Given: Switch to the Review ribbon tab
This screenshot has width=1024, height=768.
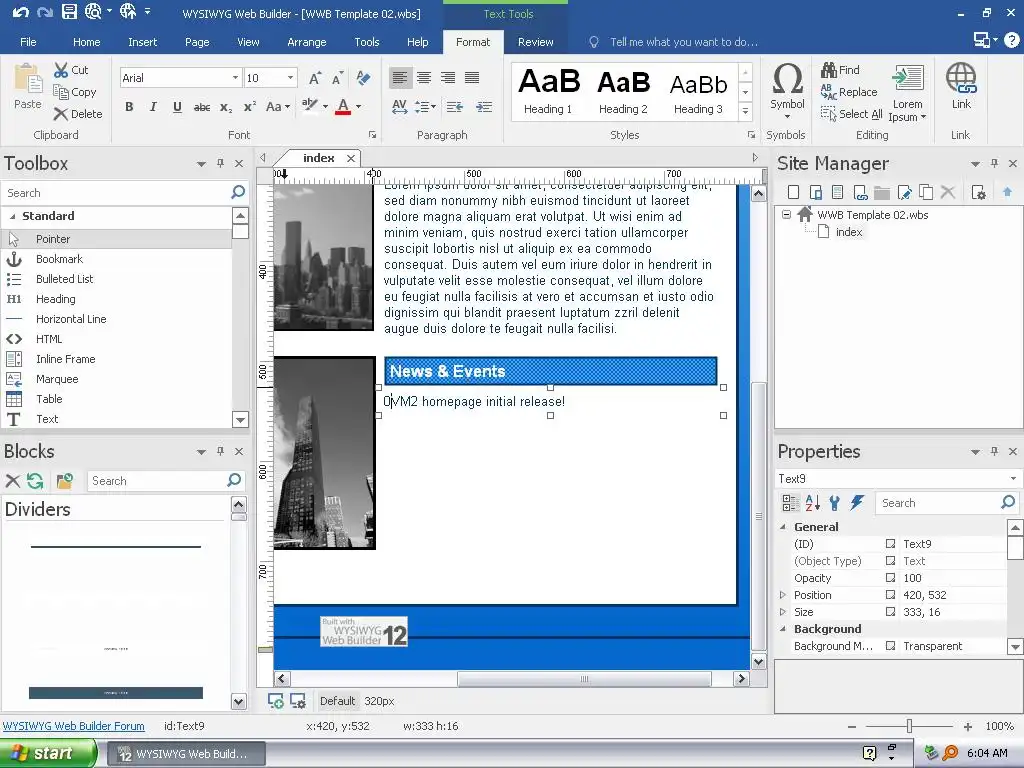Looking at the screenshot, I should click(x=536, y=42).
